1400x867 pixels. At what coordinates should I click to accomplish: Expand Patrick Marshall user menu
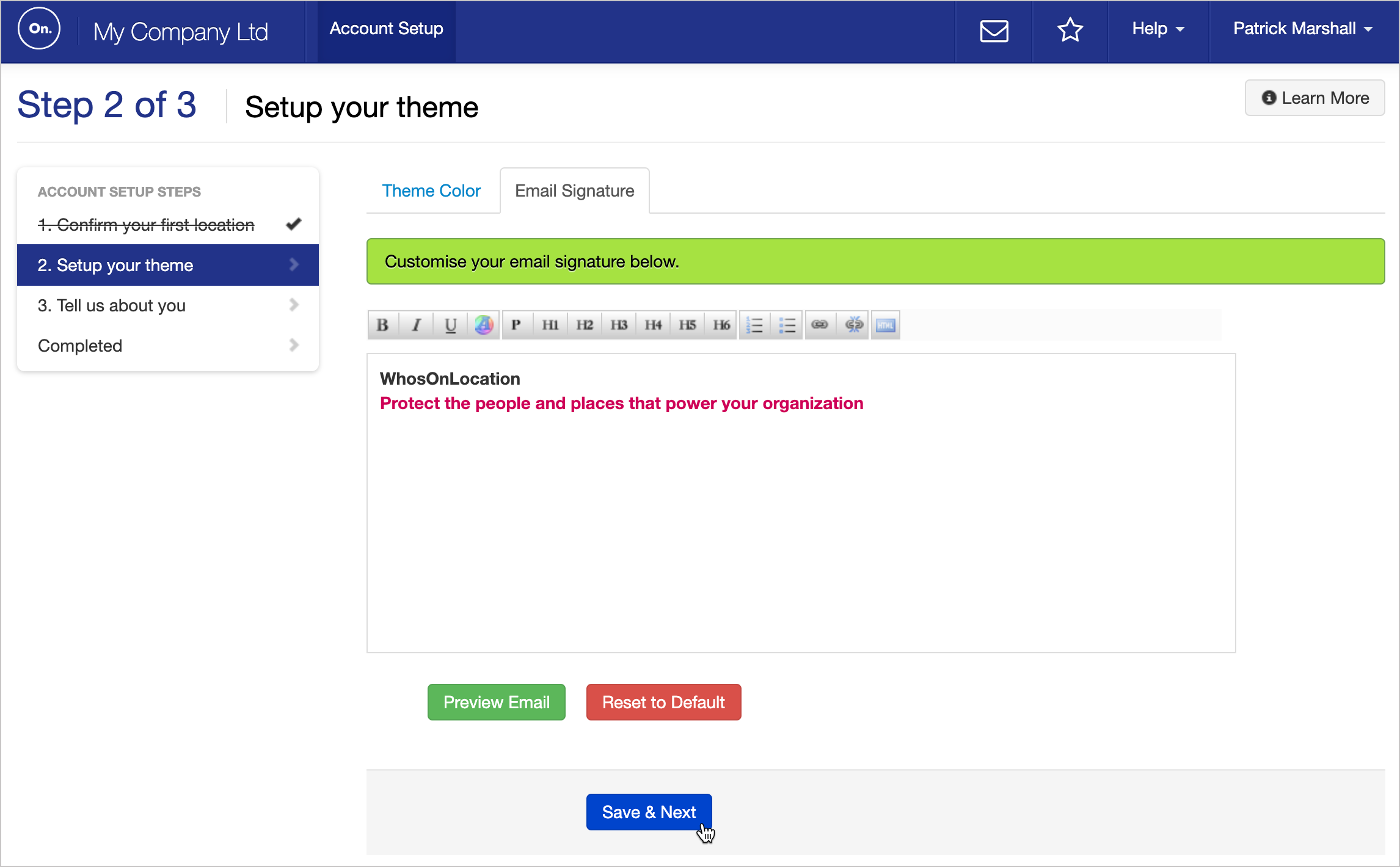[1302, 29]
